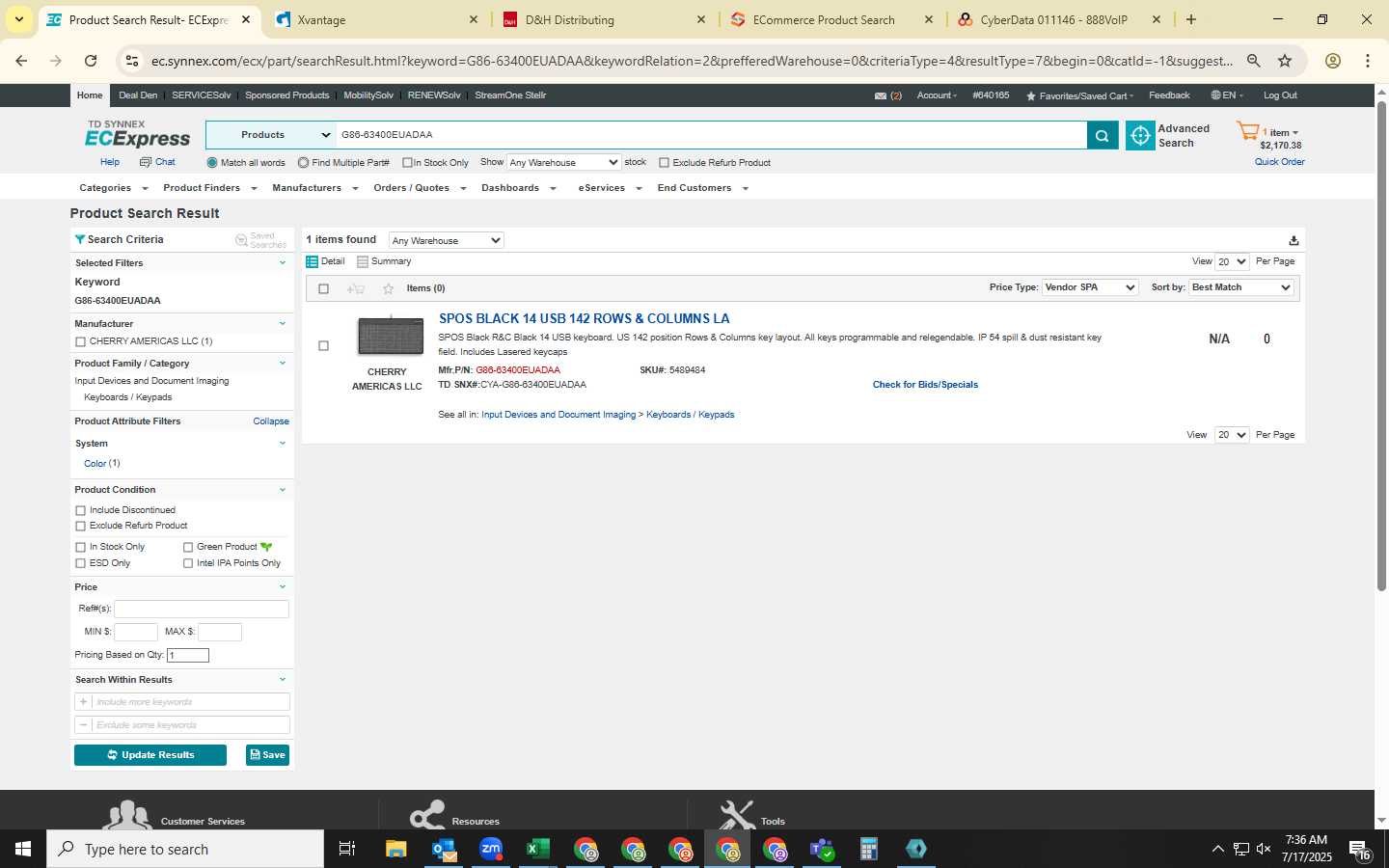Switch to D&H Distributing browser tab
The width and height of the screenshot is (1389, 868).
[604, 19]
